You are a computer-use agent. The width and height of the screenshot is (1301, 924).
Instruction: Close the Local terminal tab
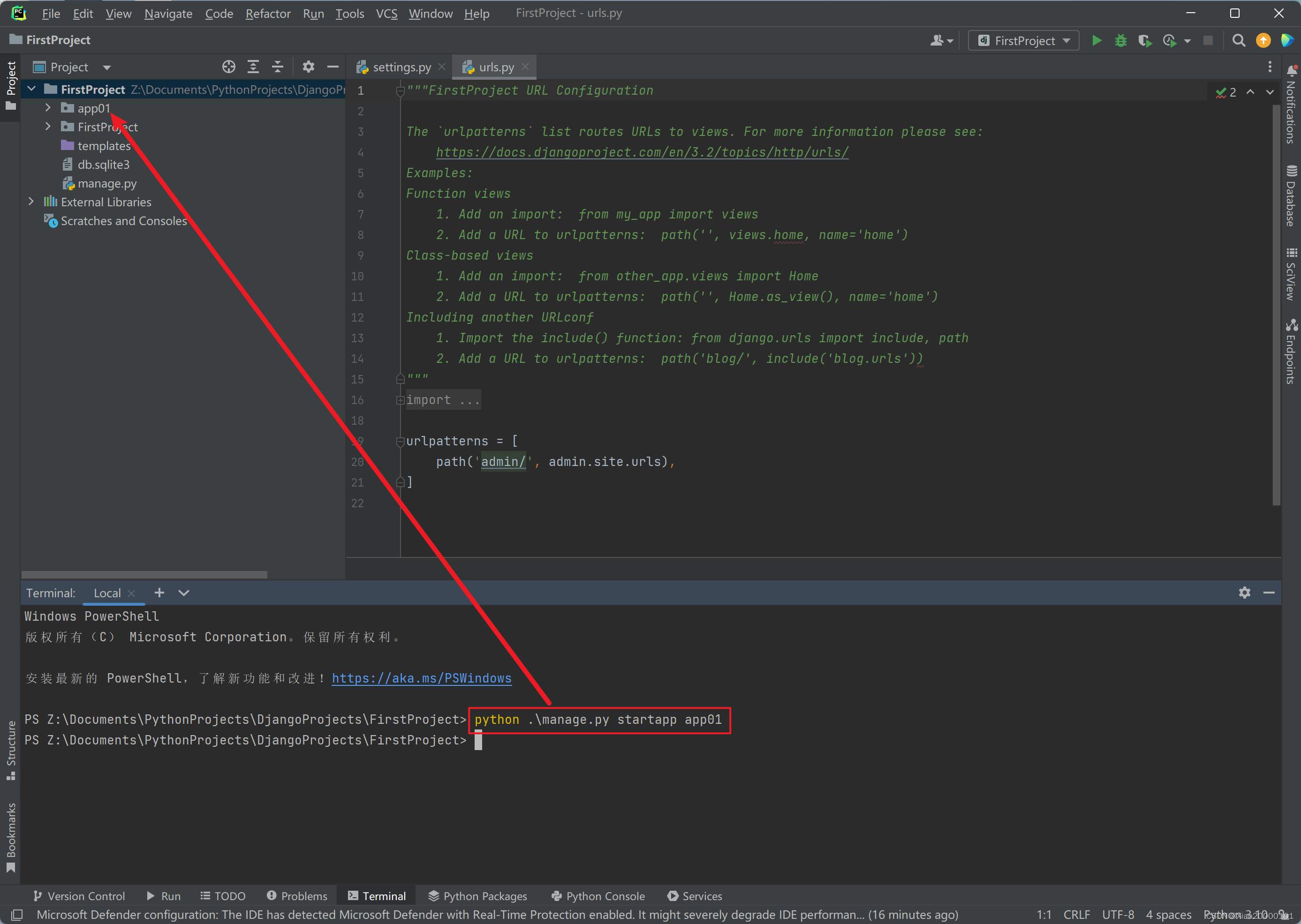coord(131,593)
